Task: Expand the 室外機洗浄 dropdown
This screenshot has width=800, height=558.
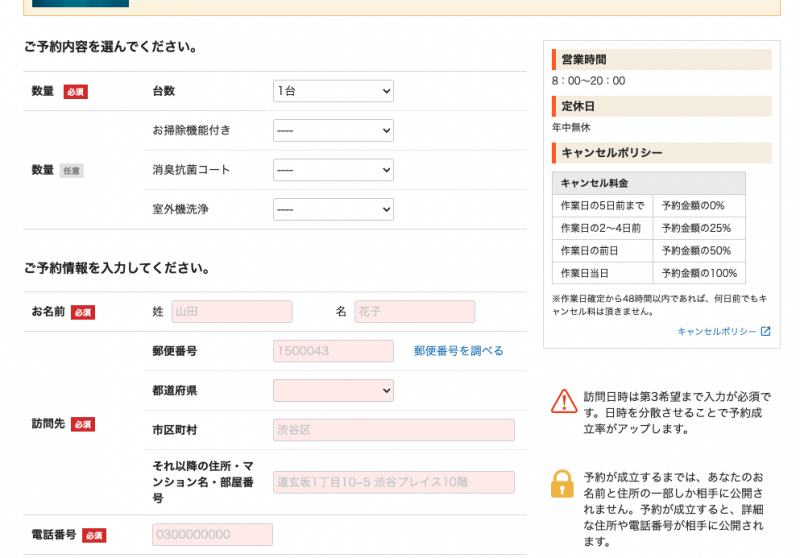Action: tap(333, 210)
